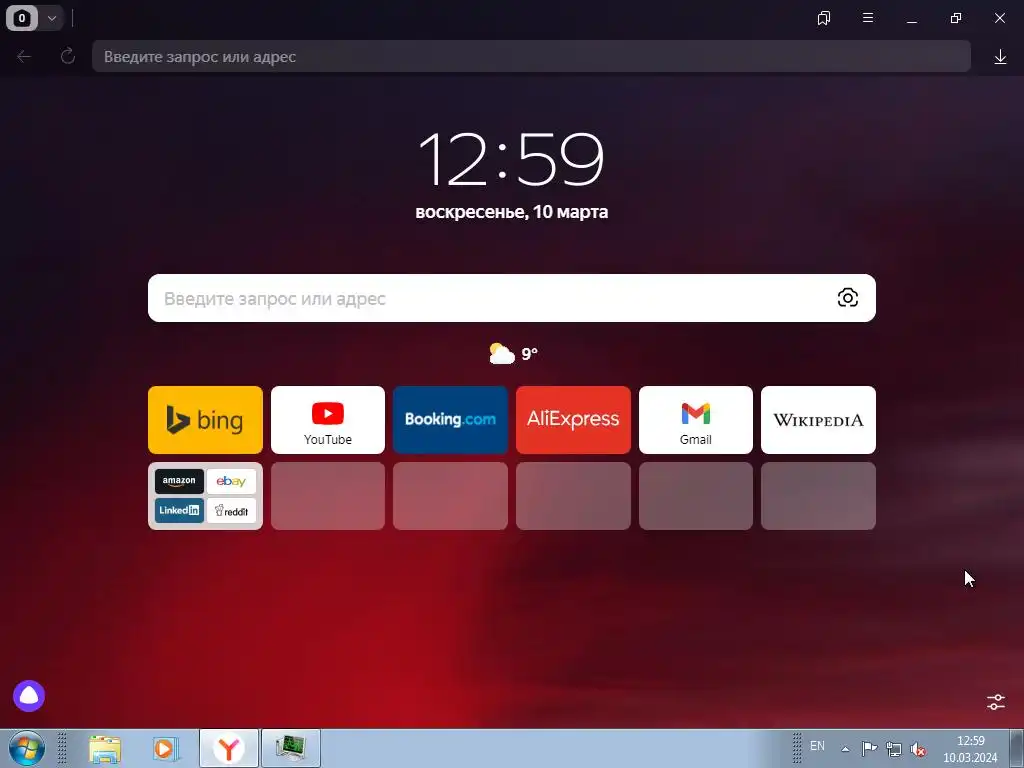The height and width of the screenshot is (768, 1024).
Task: Open the AliExpress tile
Action: pyautogui.click(x=573, y=420)
